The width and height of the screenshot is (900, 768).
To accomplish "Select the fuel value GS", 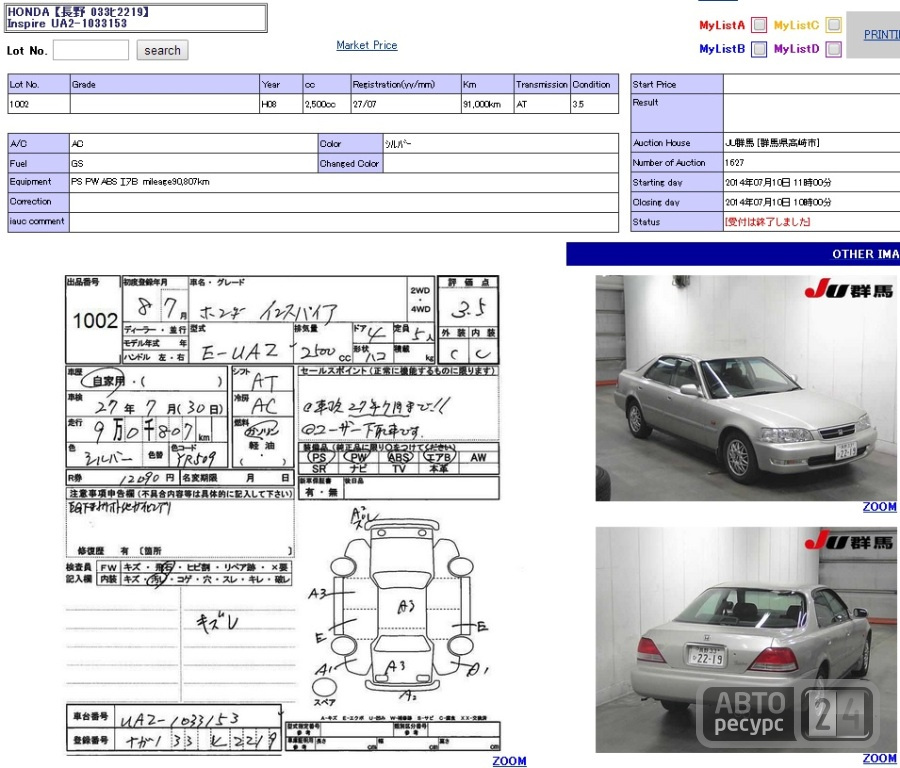I will tap(77, 164).
